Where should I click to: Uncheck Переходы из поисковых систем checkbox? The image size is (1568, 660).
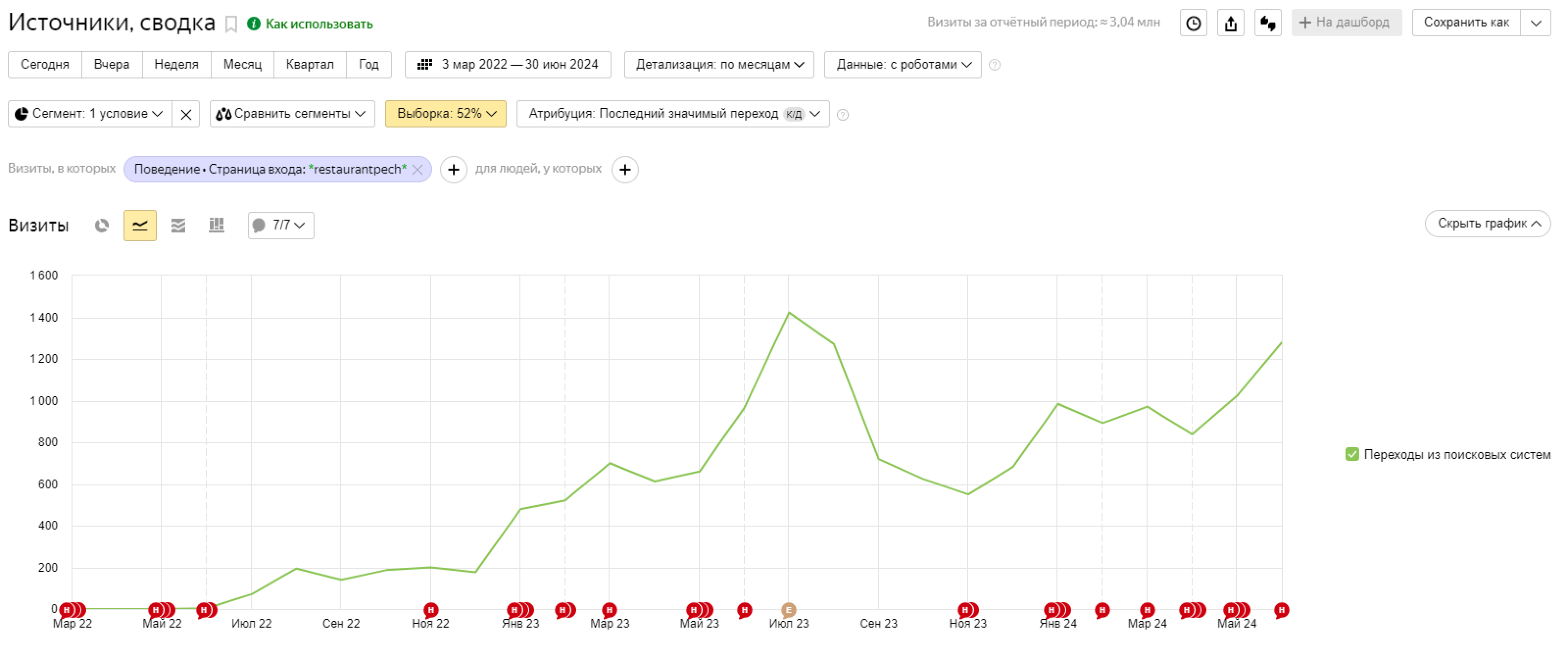click(x=1351, y=454)
